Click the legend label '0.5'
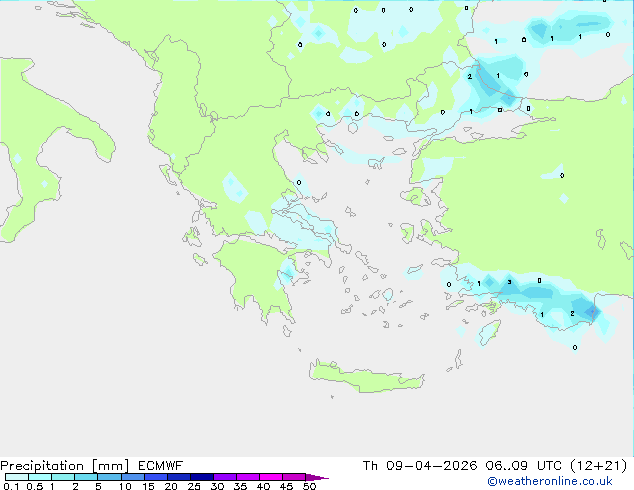Viewport: 634px width, 490px height. 34,486
